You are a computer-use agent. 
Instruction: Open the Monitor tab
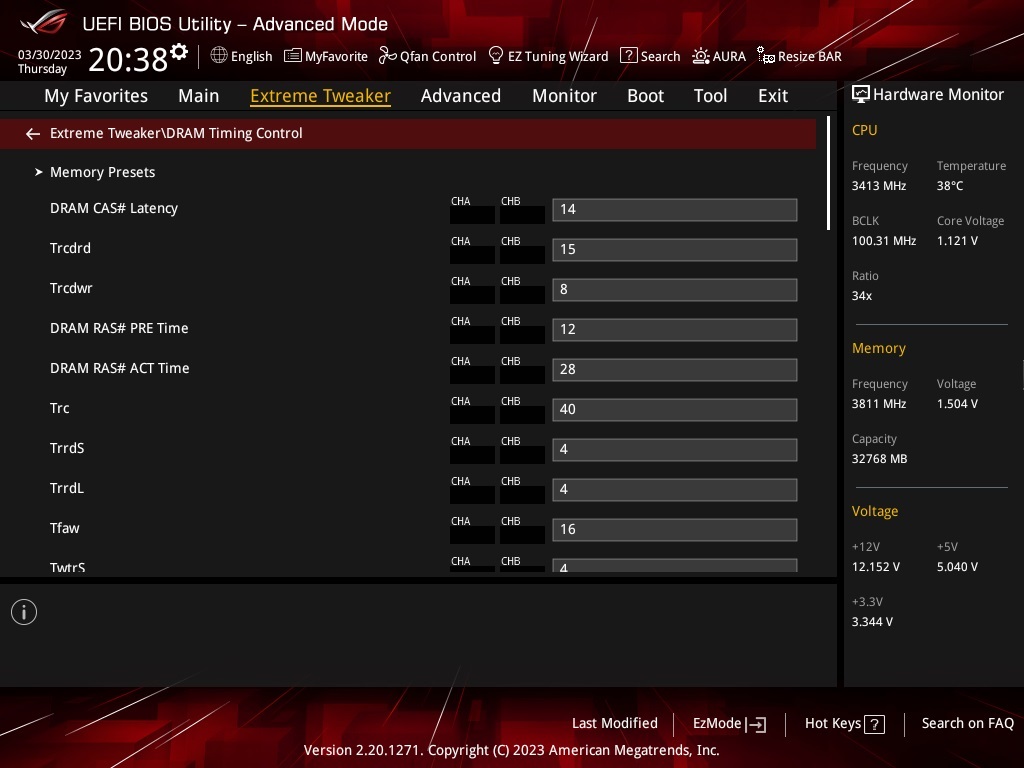tap(564, 96)
